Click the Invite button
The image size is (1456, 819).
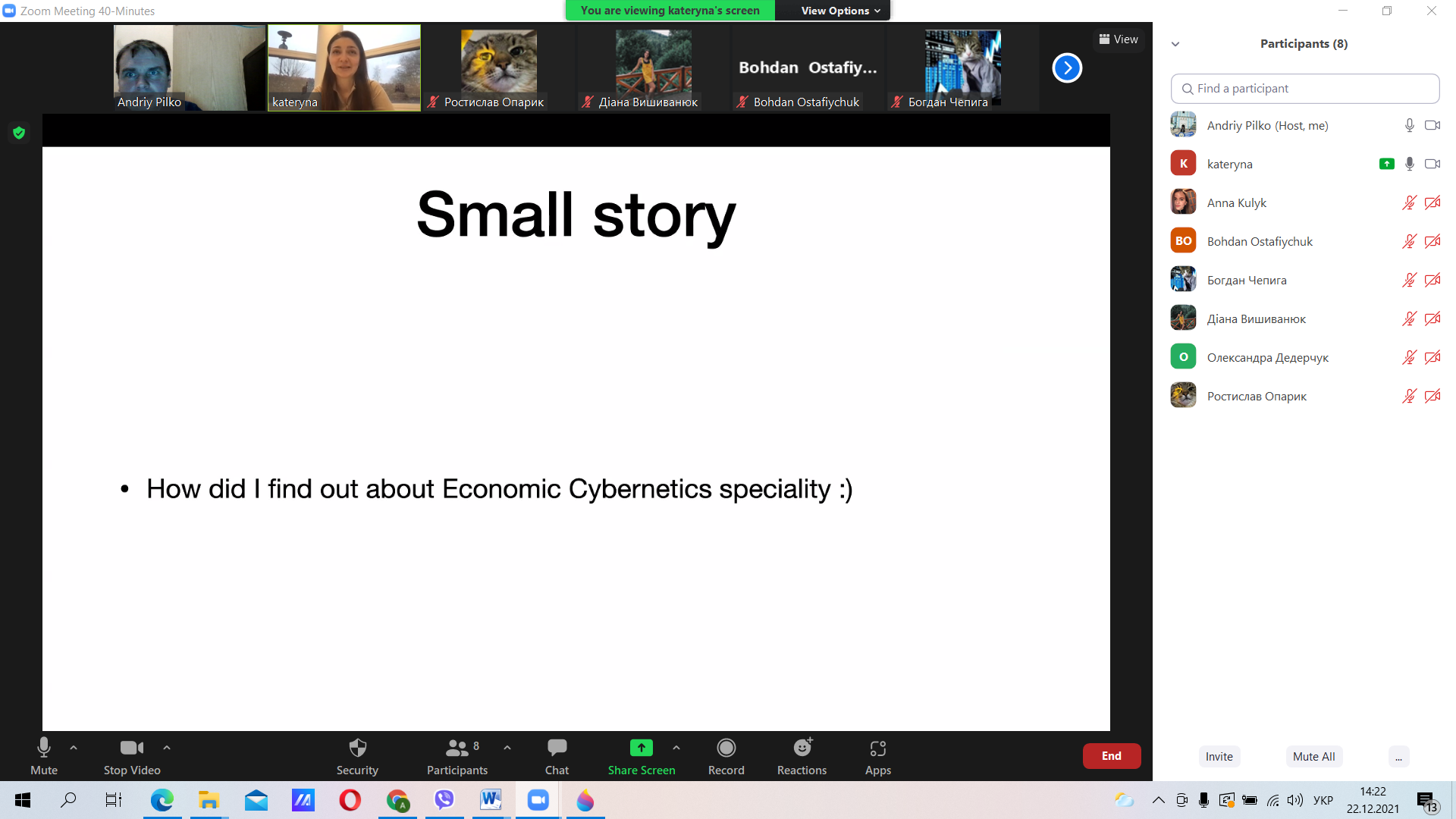tap(1219, 756)
